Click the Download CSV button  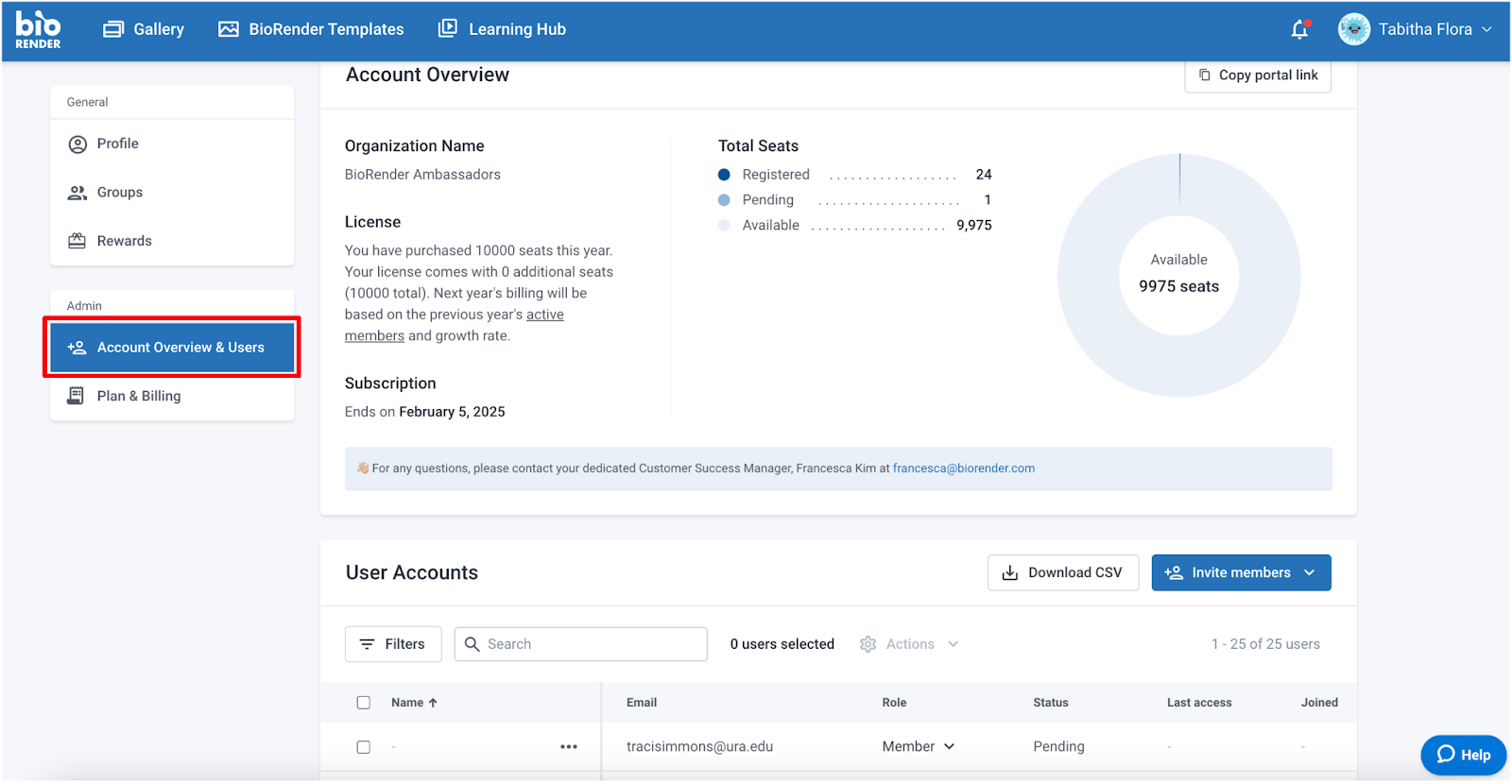1062,572
